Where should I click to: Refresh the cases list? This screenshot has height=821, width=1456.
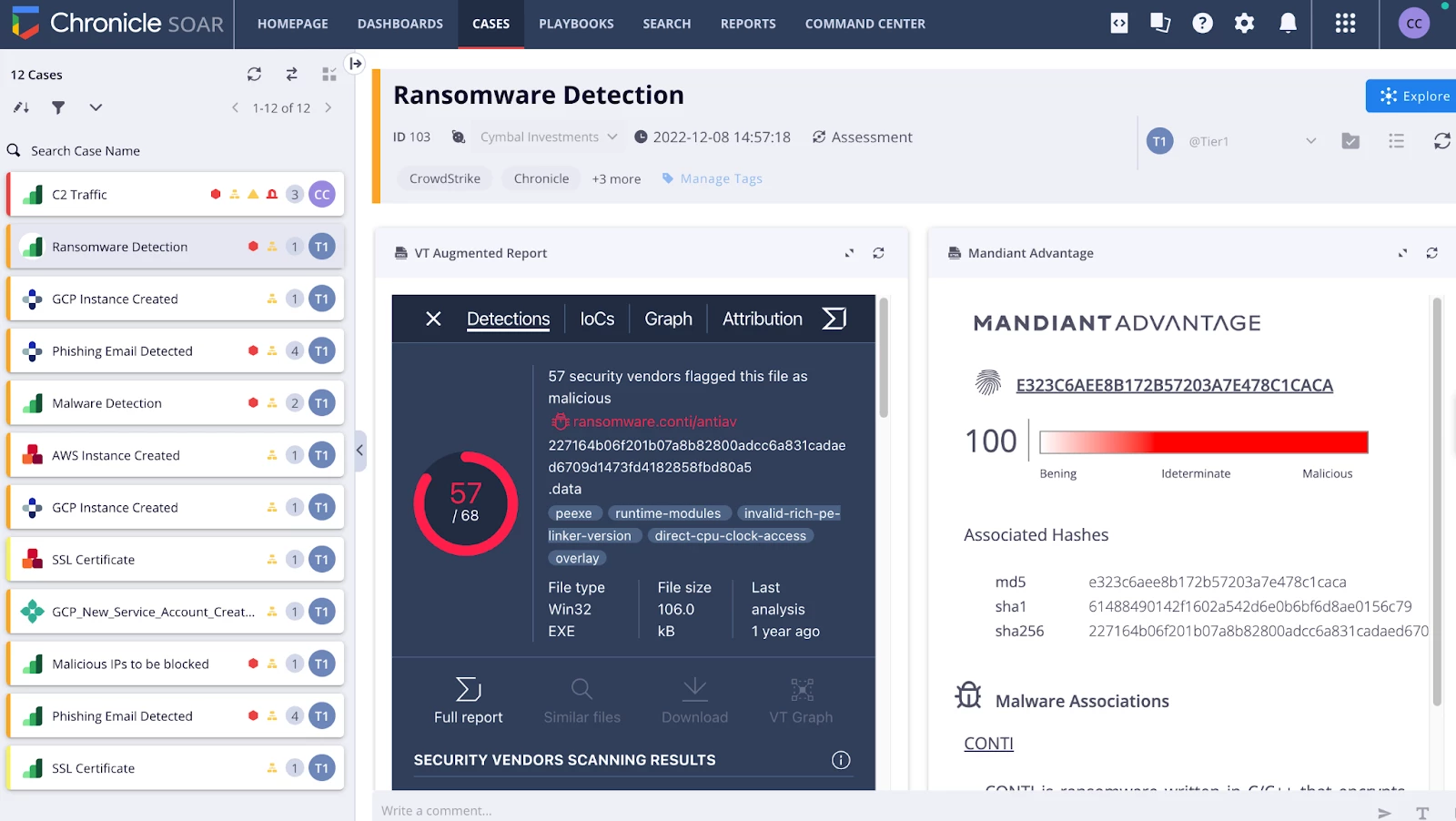pyautogui.click(x=254, y=75)
